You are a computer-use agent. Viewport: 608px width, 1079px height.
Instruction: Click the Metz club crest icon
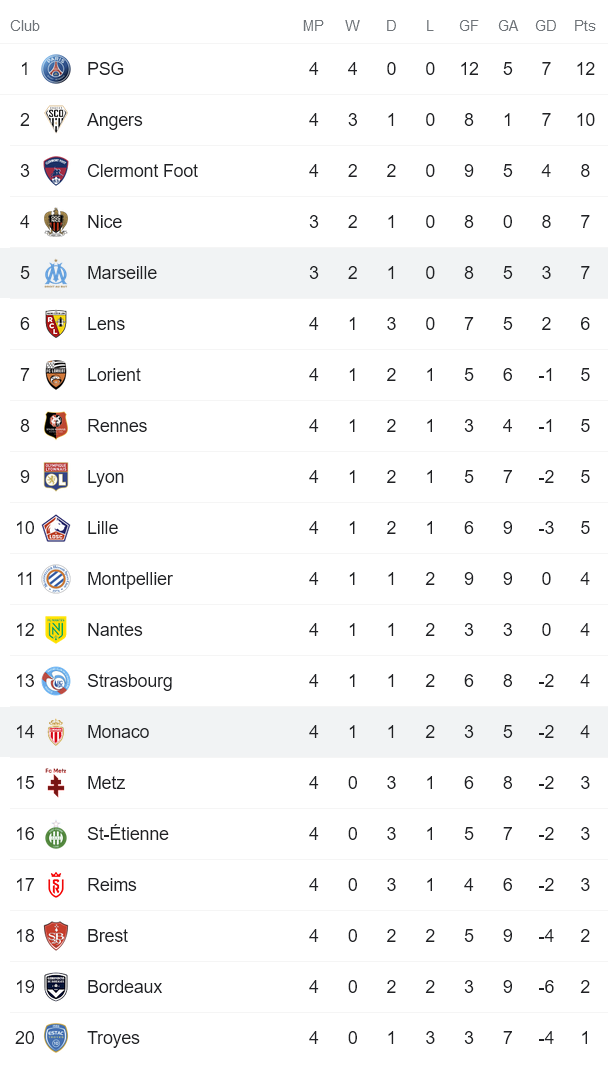[56, 783]
